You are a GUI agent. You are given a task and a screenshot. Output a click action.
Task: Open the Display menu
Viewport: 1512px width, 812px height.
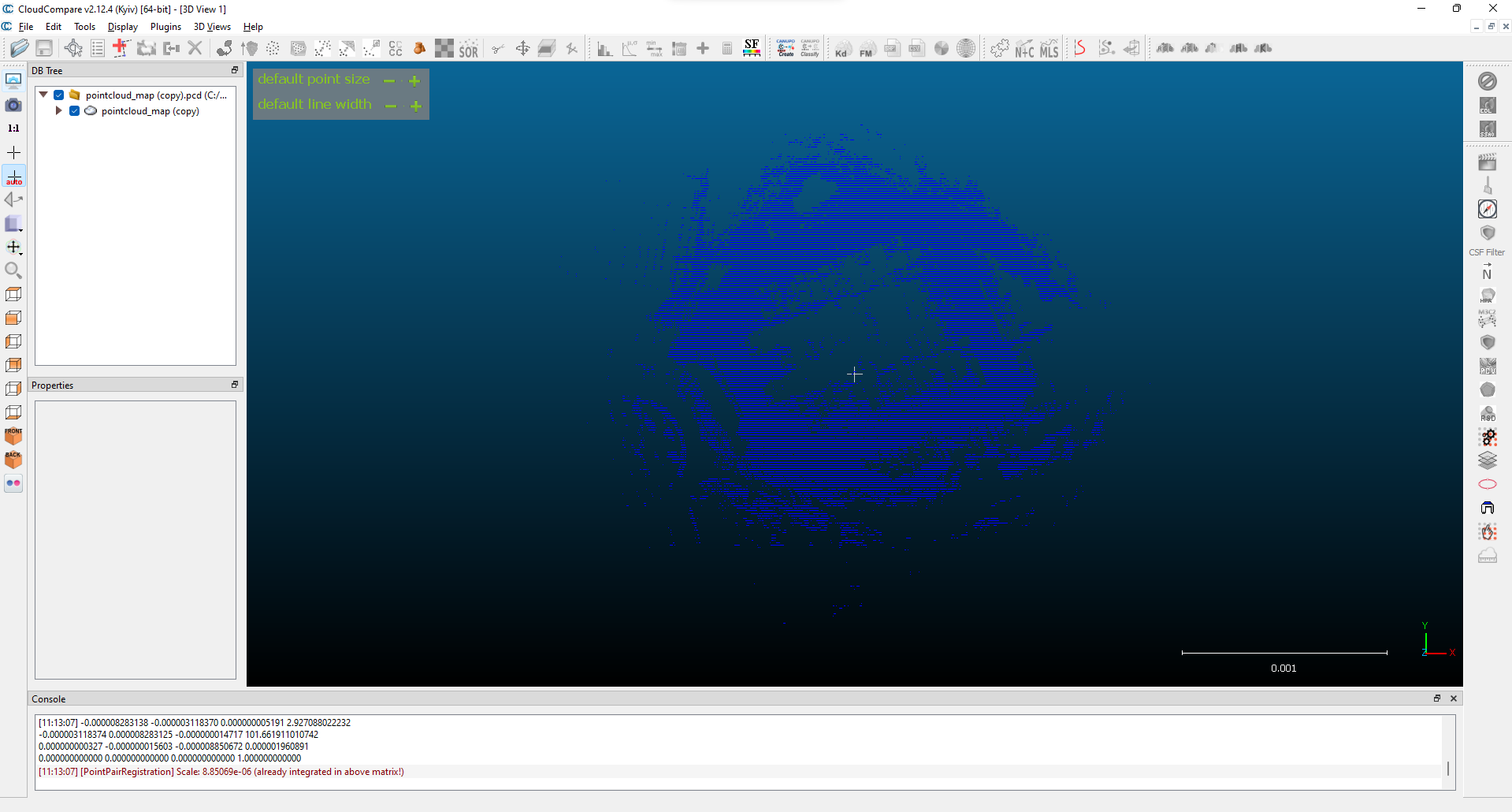click(122, 27)
